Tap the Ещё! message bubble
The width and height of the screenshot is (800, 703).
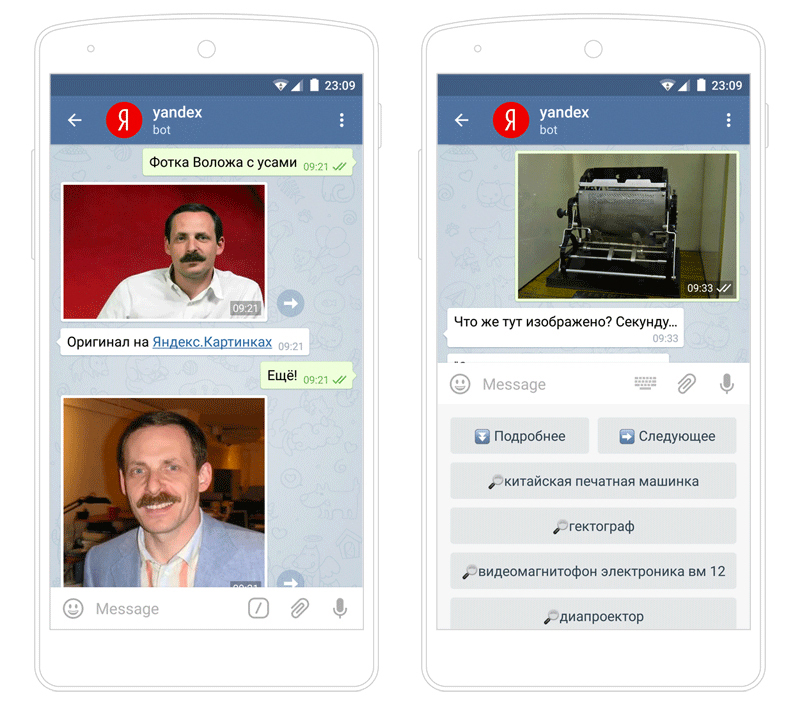point(307,376)
